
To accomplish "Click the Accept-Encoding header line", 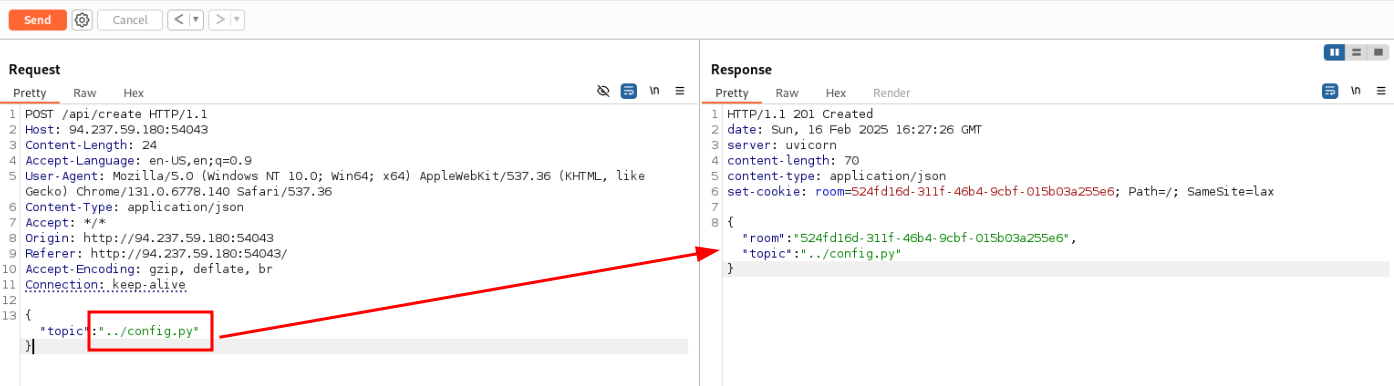I will tap(149, 269).
